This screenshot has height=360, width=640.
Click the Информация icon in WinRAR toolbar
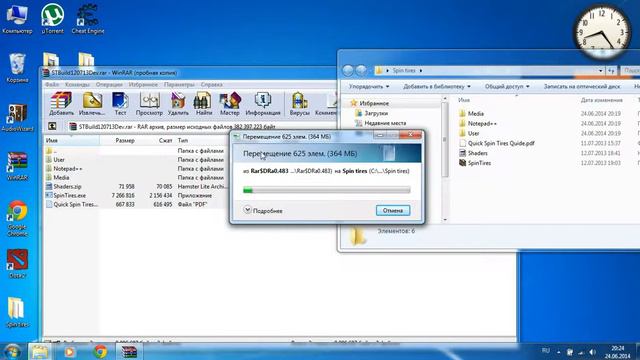tap(263, 104)
